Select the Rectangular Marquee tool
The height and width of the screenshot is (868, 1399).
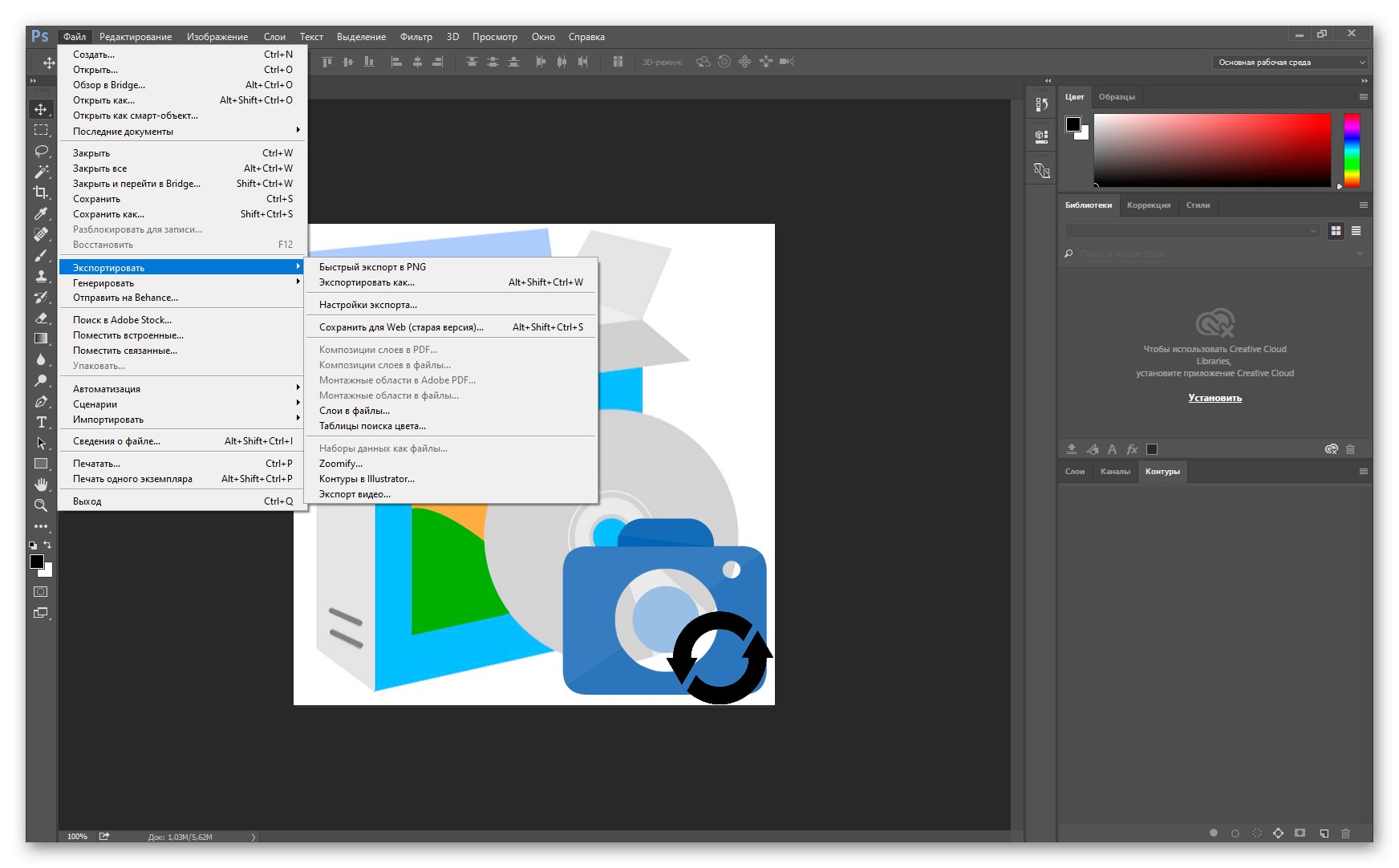tap(41, 130)
